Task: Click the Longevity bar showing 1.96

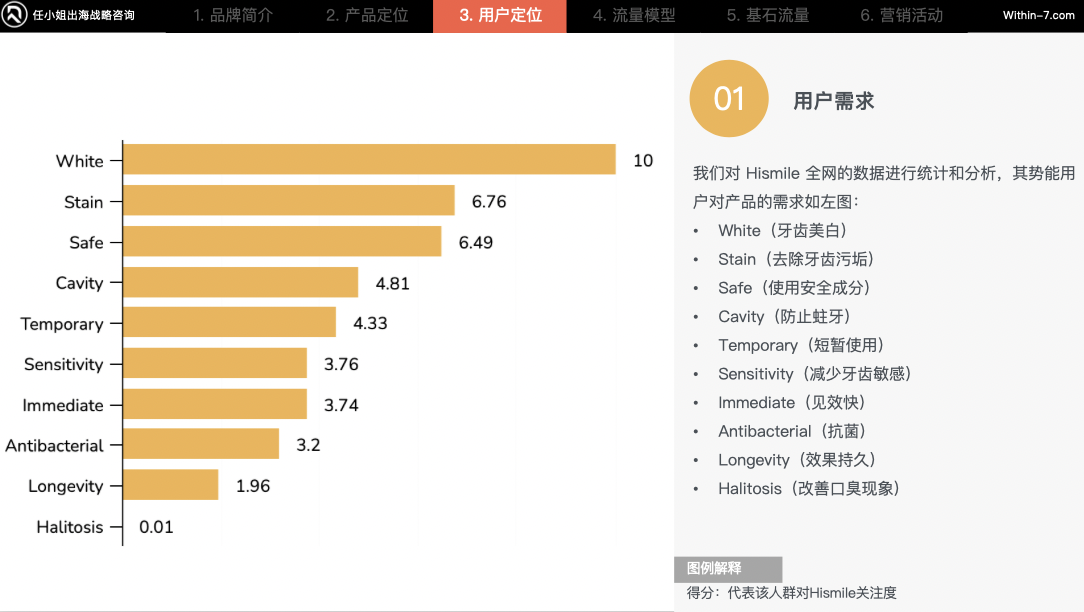Action: (170, 485)
